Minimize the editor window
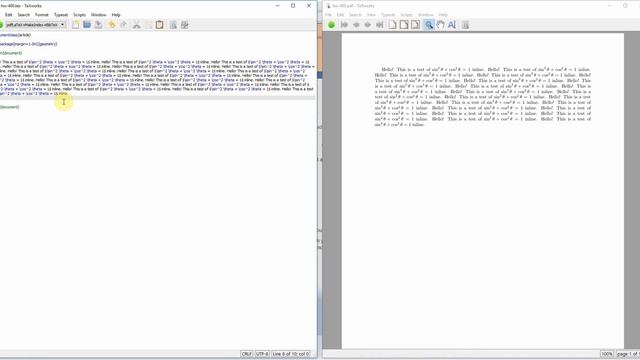Screen dimensions: 640x360 [x=278, y=6]
